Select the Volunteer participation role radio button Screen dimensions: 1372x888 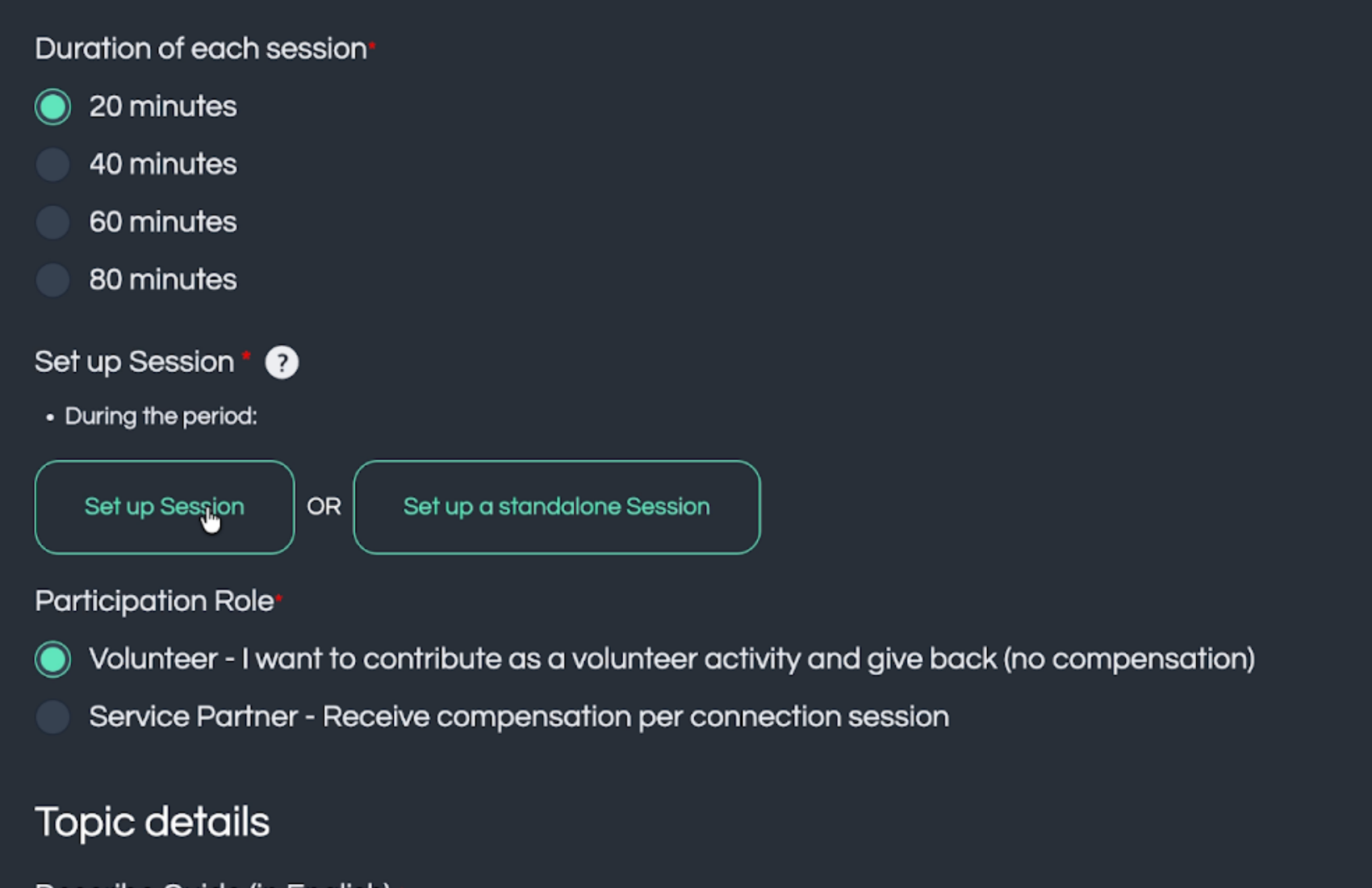(x=53, y=660)
